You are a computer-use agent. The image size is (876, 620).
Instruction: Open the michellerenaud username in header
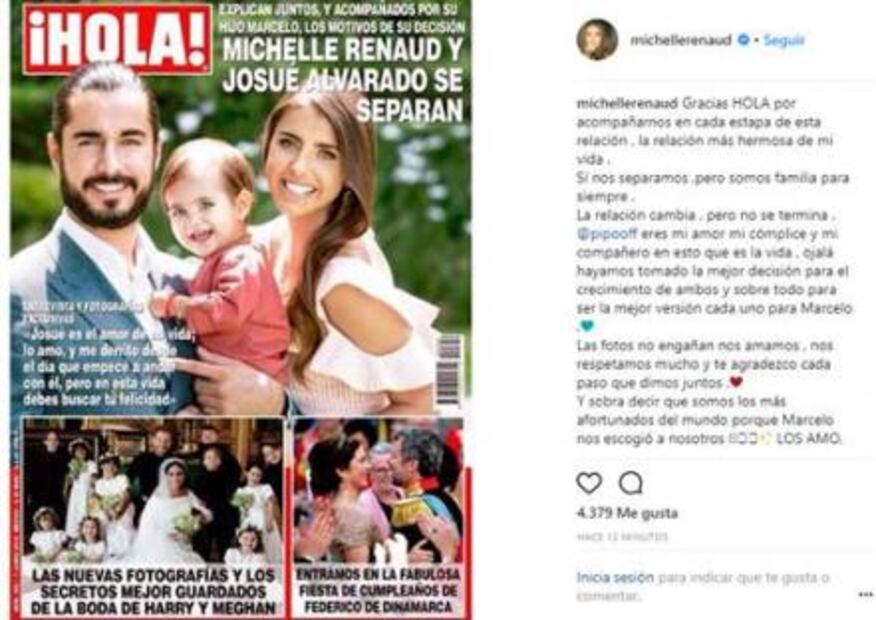point(680,40)
